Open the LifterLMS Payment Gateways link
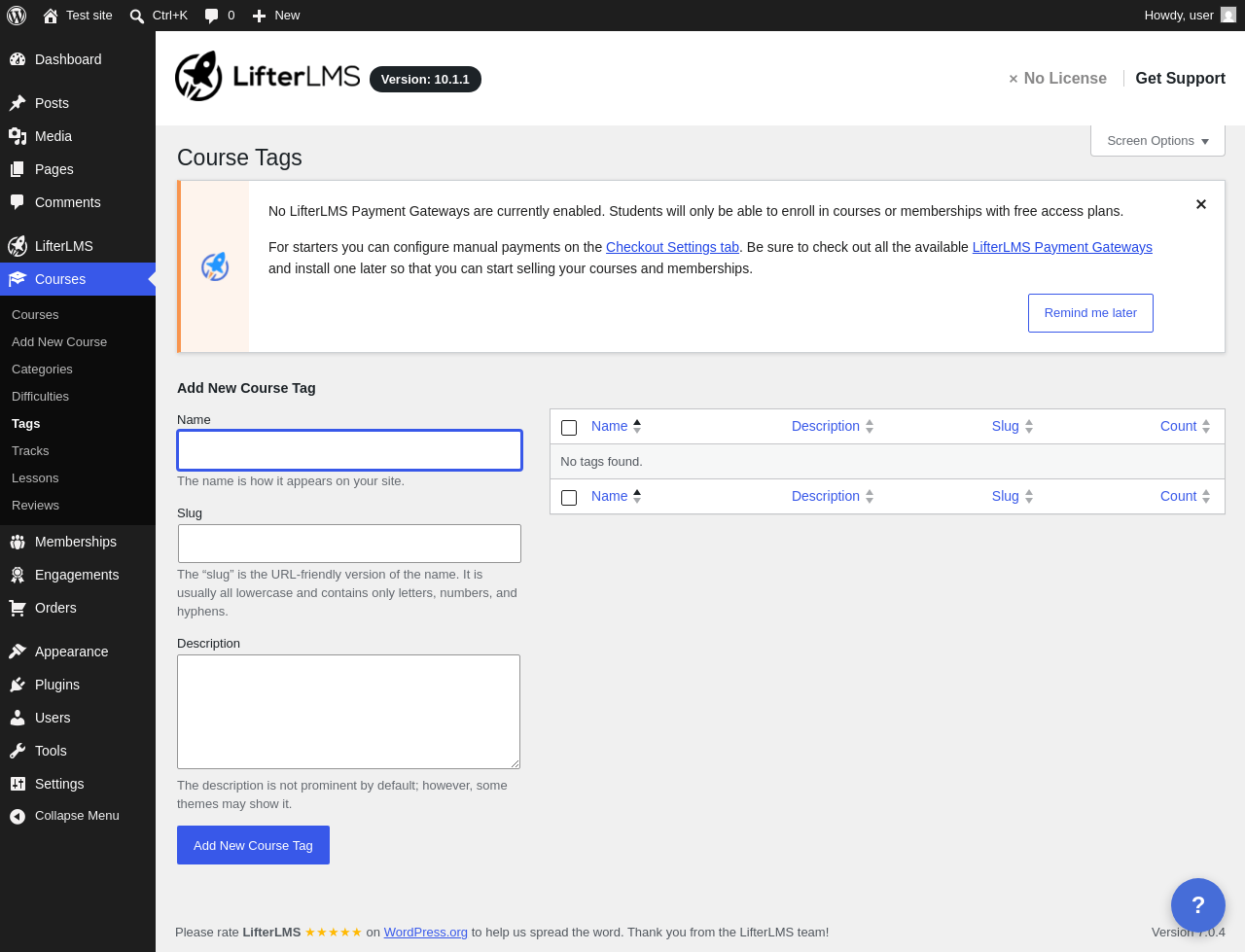This screenshot has width=1245, height=952. click(1062, 247)
